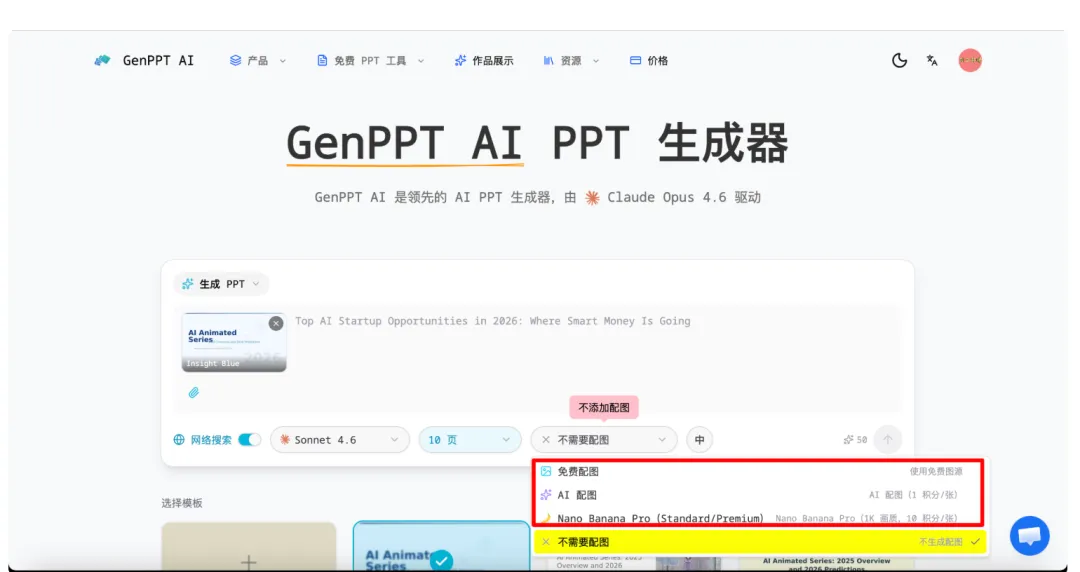Select the checked AI Animated Series template

(442, 546)
